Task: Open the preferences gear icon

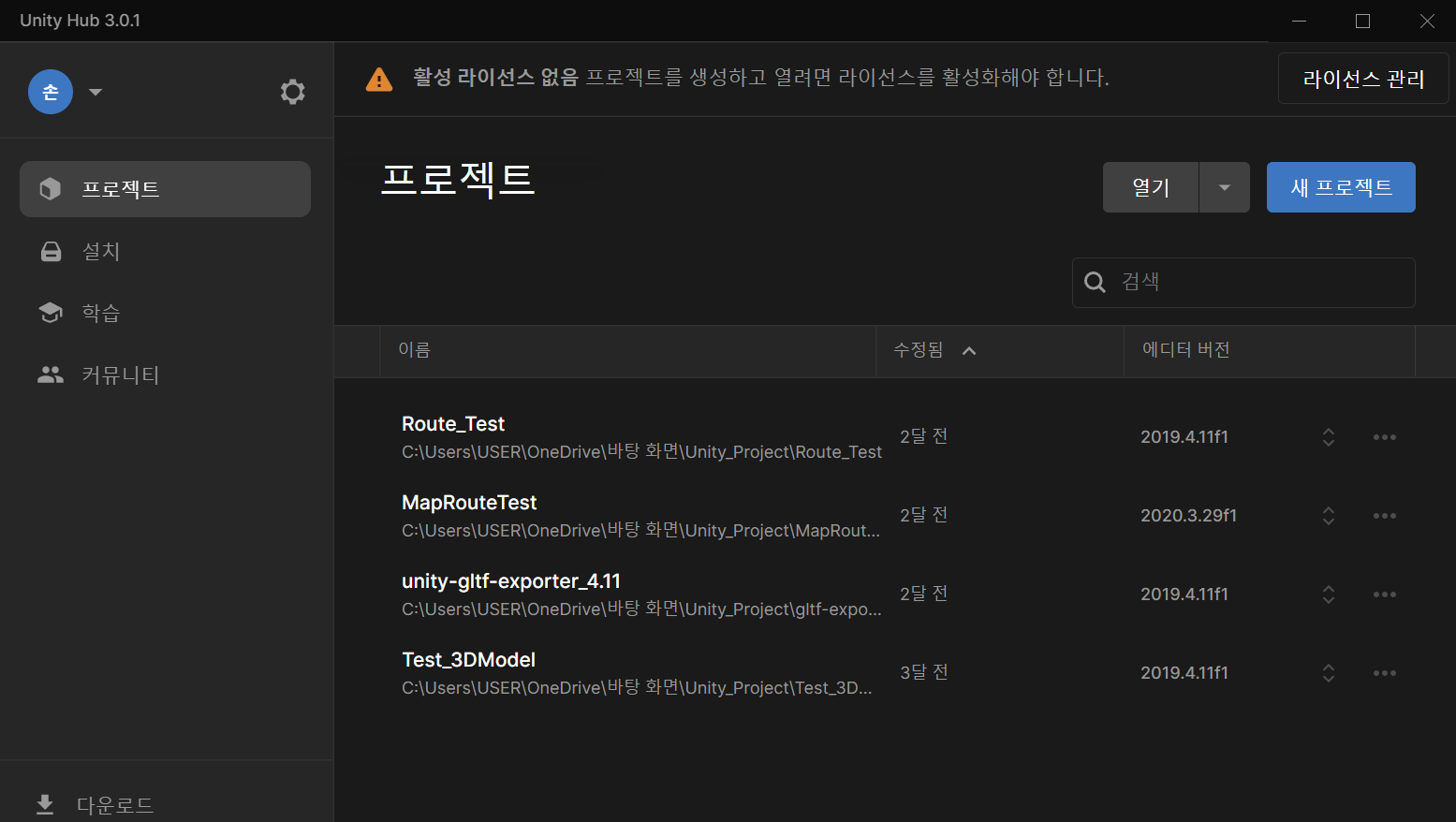Action: [293, 92]
